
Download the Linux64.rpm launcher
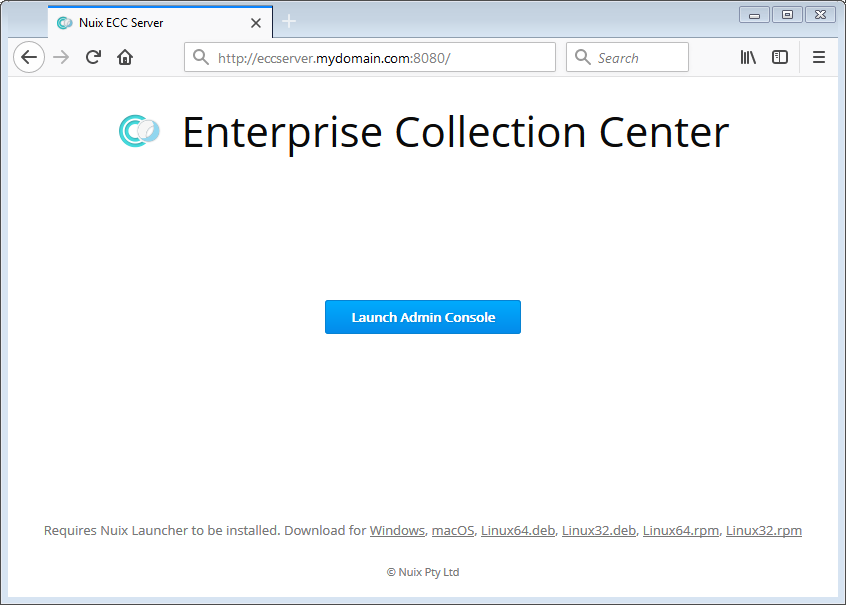[x=681, y=531]
